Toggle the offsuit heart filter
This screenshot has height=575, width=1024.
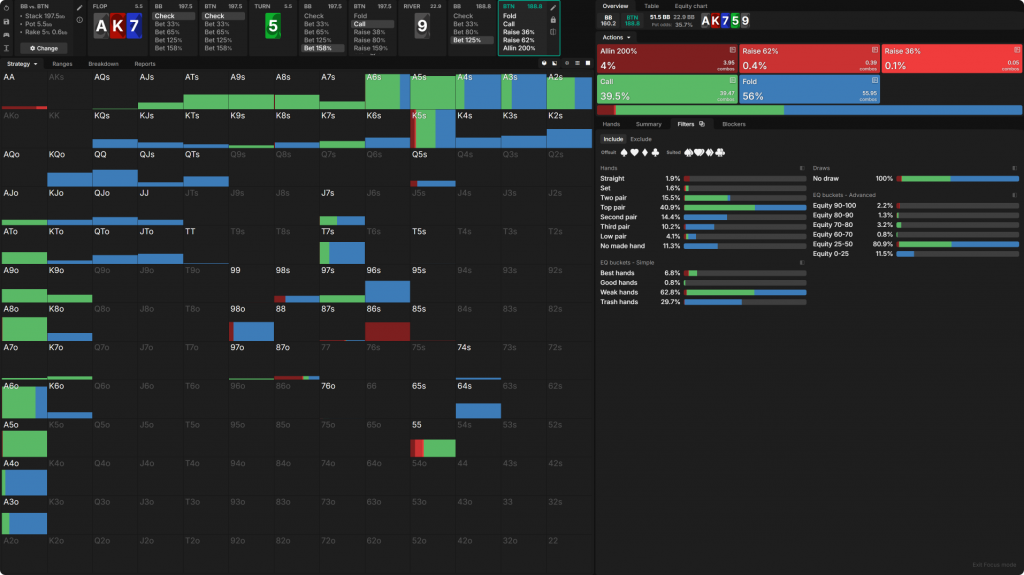634,152
